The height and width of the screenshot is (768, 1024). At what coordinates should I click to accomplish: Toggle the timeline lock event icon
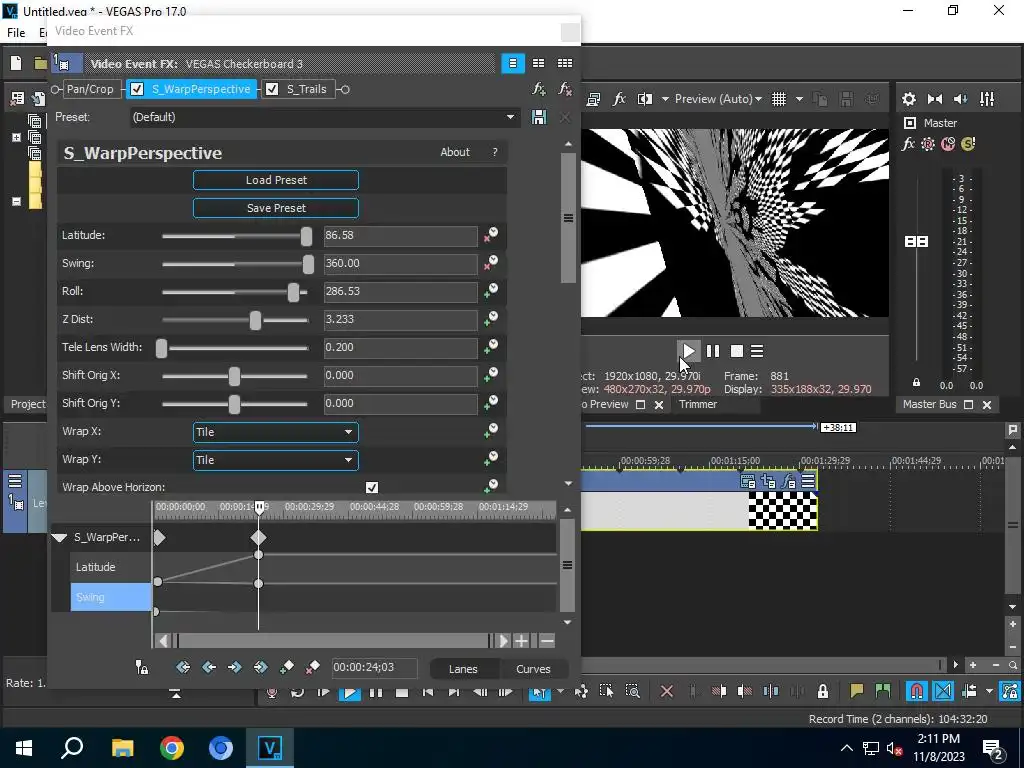coord(823,691)
